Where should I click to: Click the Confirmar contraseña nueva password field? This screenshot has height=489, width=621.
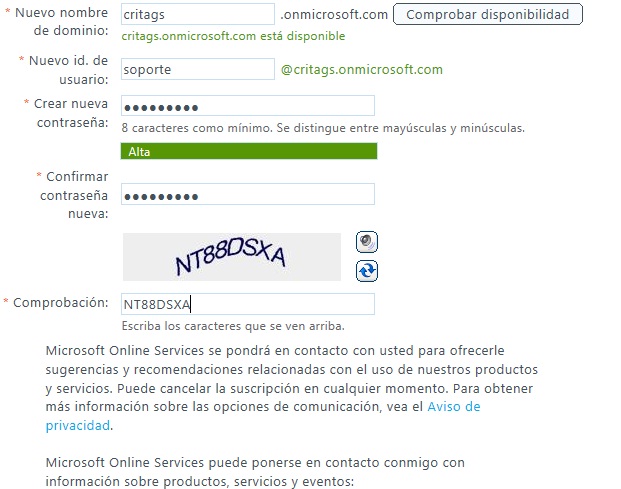pyautogui.click(x=248, y=194)
